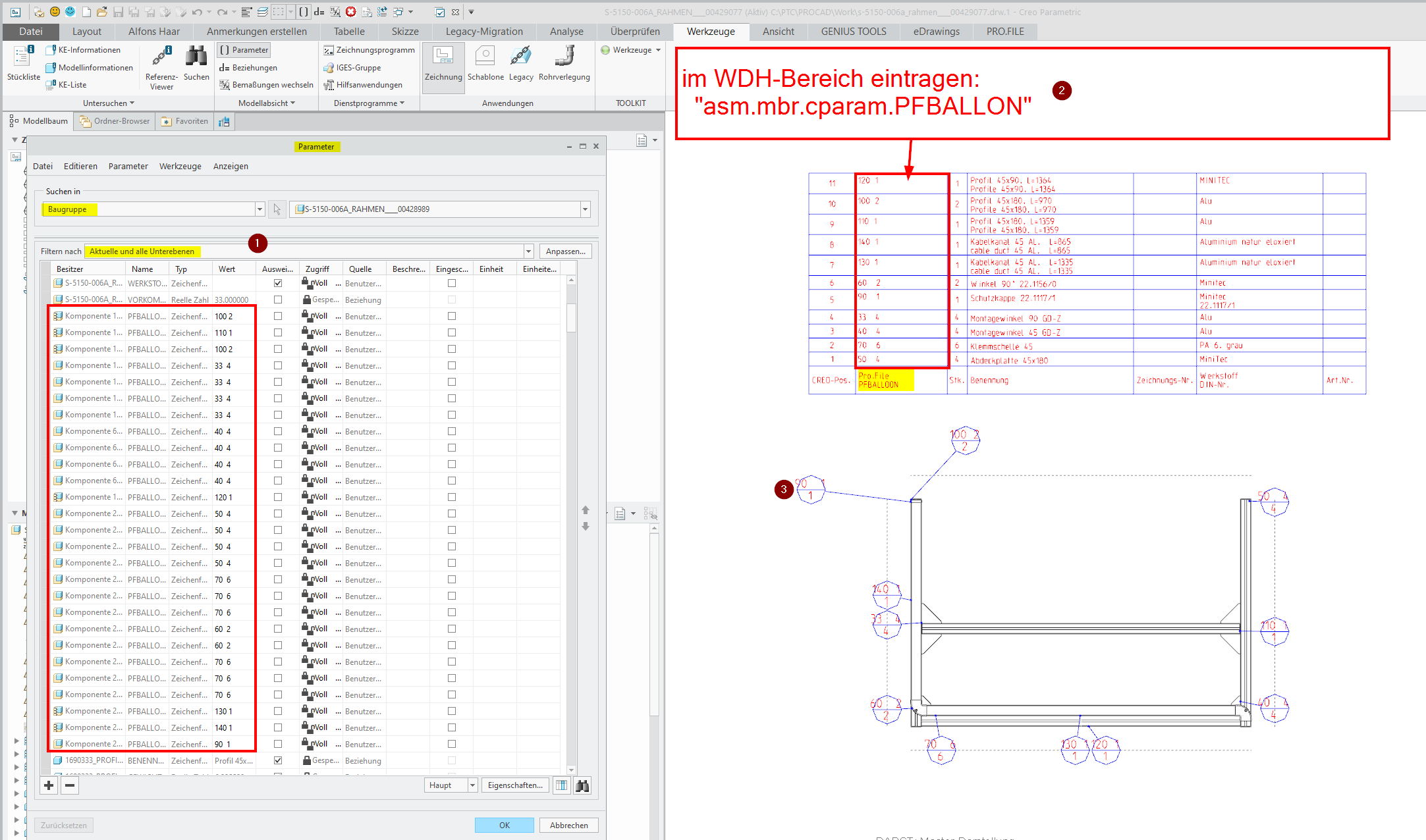Viewport: 1426px width, 840px height.
Task: Click the add parameter plus button
Action: click(49, 785)
